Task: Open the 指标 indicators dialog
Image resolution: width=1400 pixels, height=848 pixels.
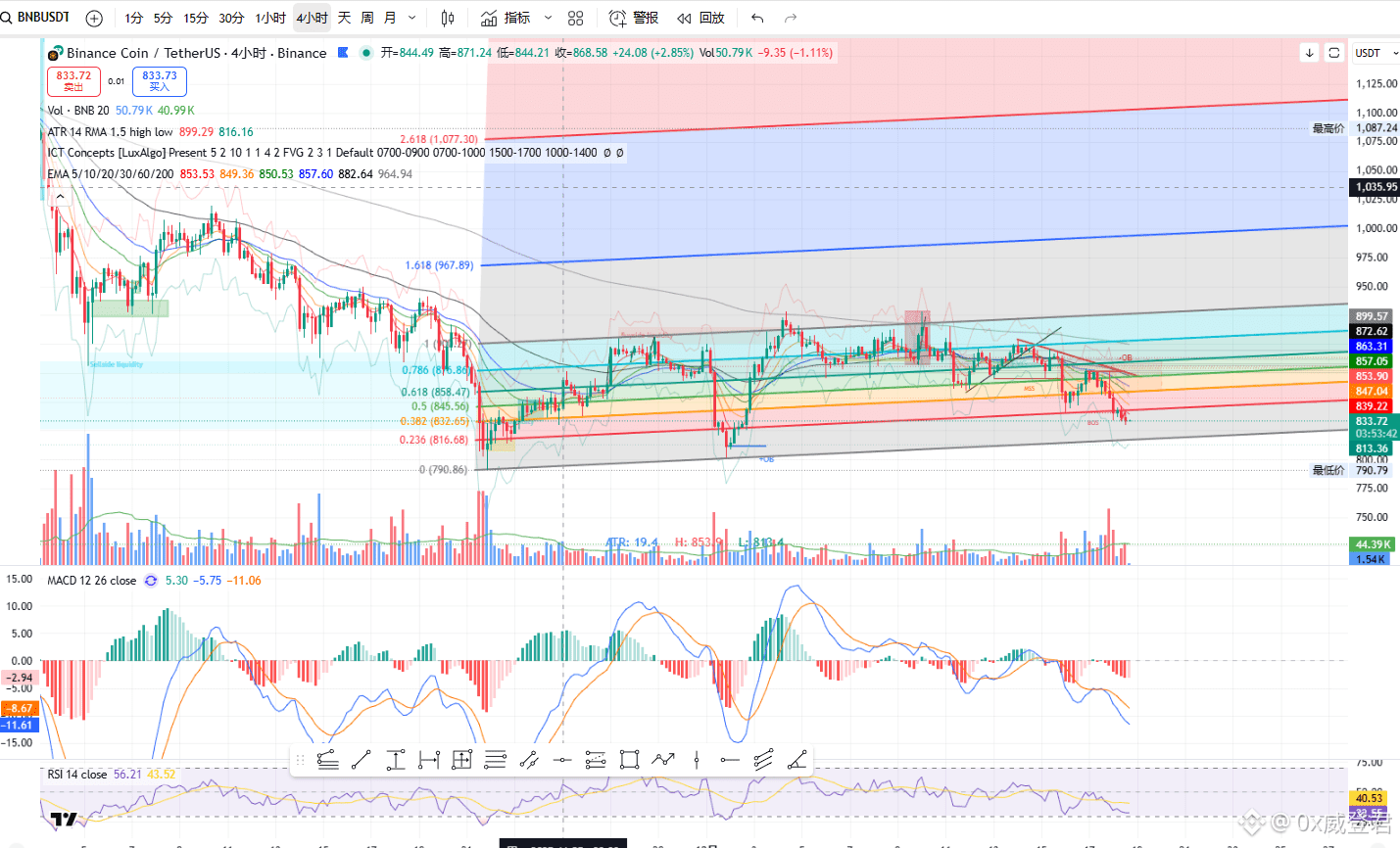Action: coord(506,18)
